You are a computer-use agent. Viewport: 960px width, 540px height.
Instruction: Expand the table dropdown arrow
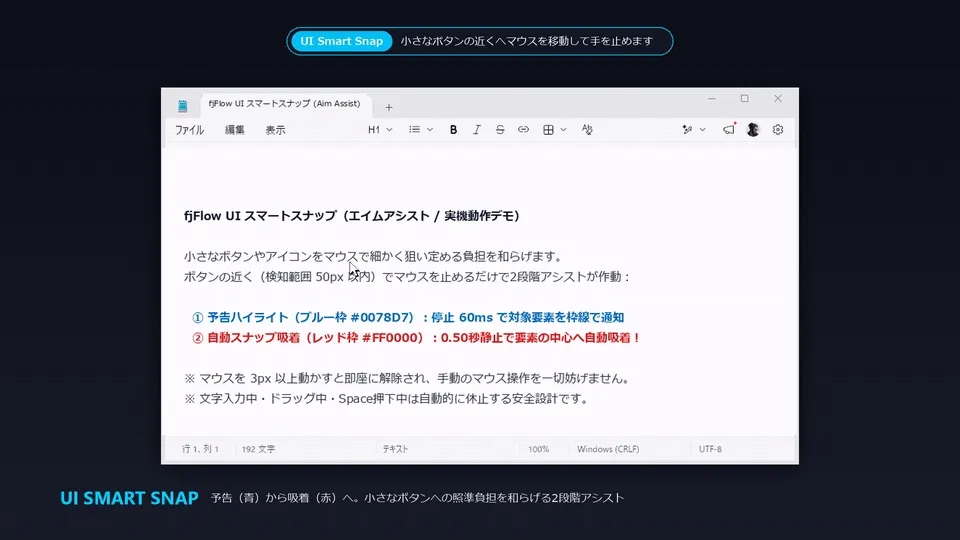click(563, 130)
